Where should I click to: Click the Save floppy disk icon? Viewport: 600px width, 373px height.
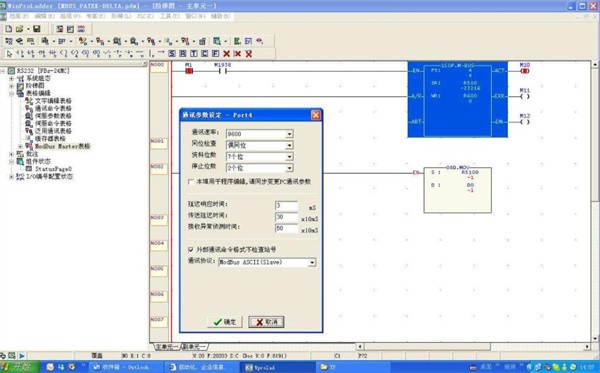click(x=37, y=29)
